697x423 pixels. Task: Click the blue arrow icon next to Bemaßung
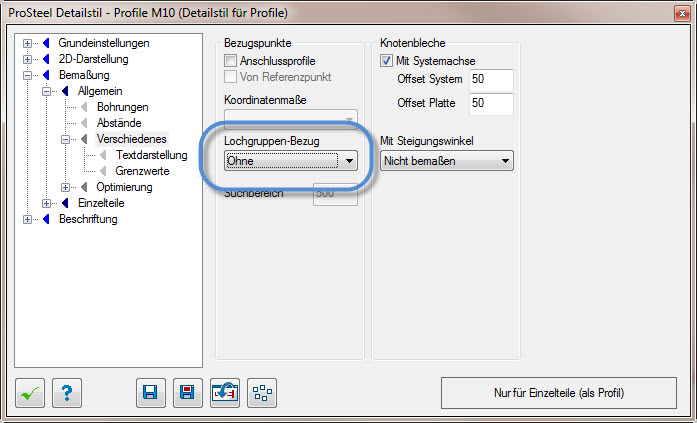46,75
